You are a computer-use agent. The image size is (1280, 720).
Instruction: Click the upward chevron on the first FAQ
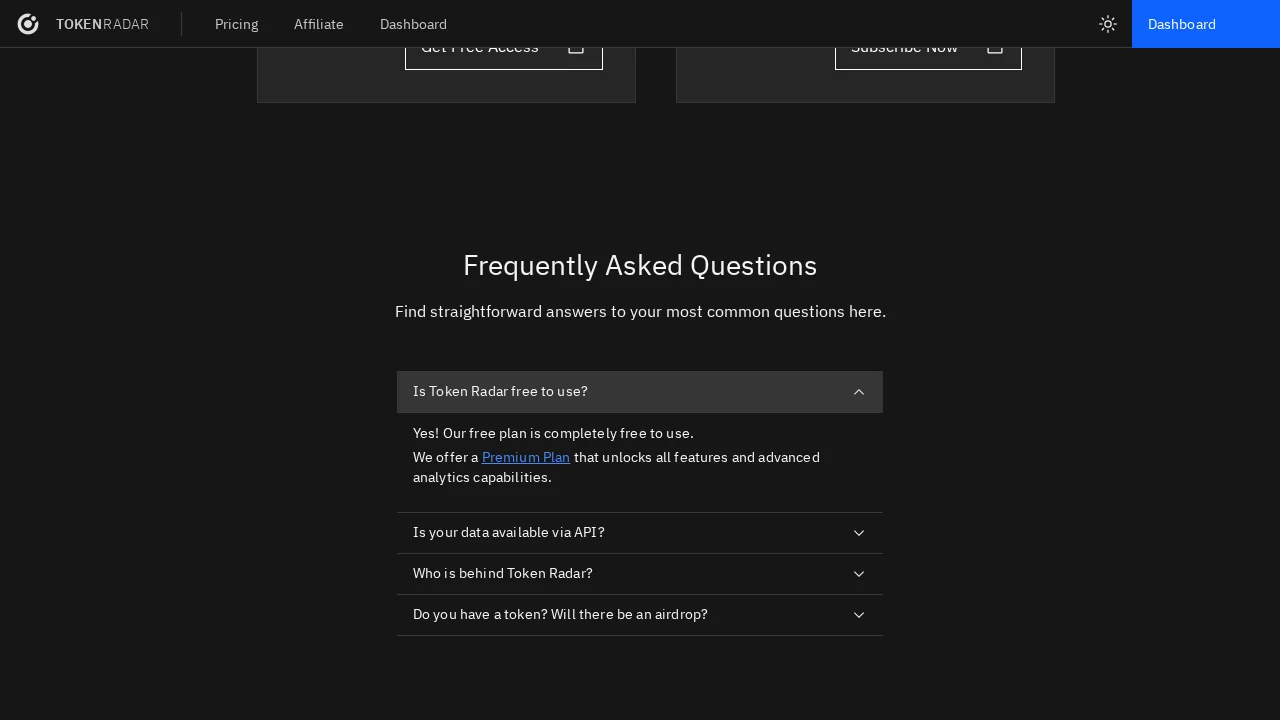click(859, 392)
